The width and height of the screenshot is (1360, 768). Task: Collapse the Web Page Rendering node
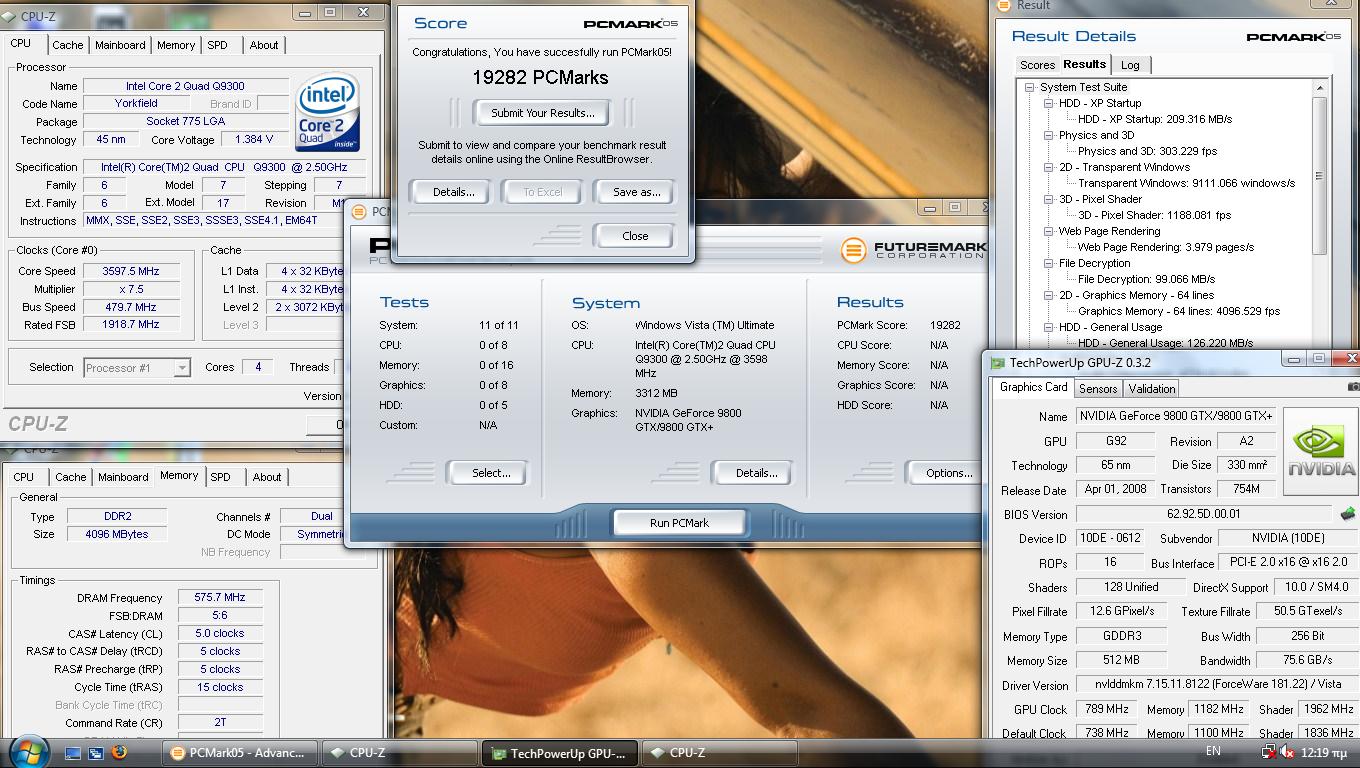tap(1049, 231)
